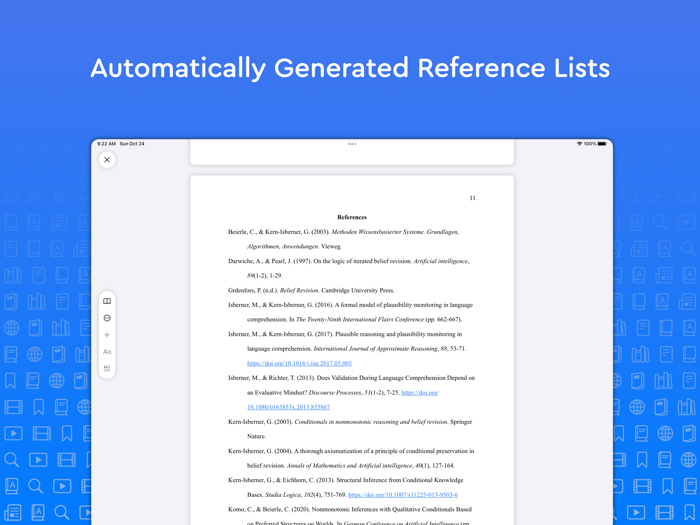Click the Komo & Beierle (2020) reference

(x=350, y=516)
